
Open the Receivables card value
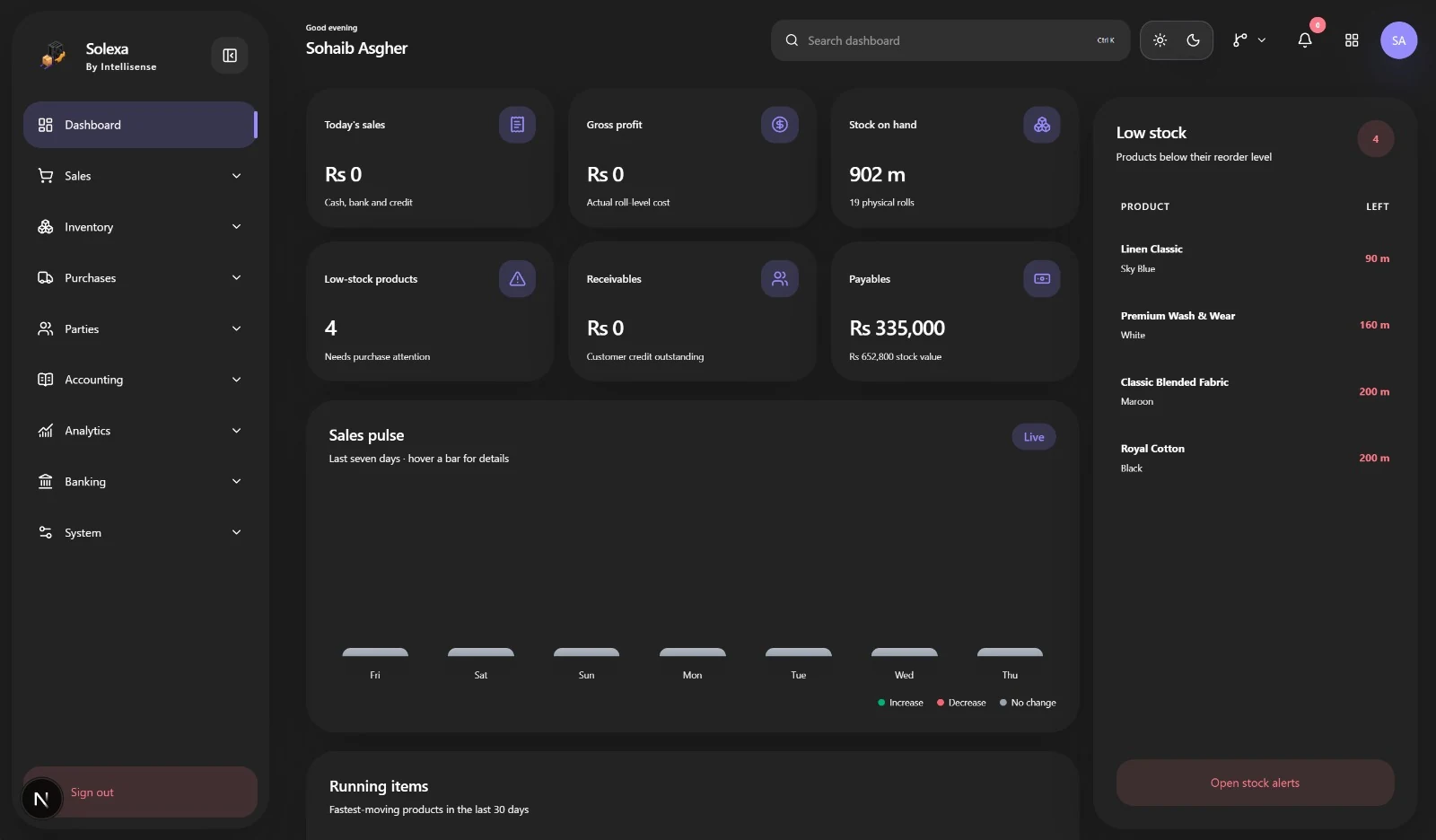coord(606,328)
